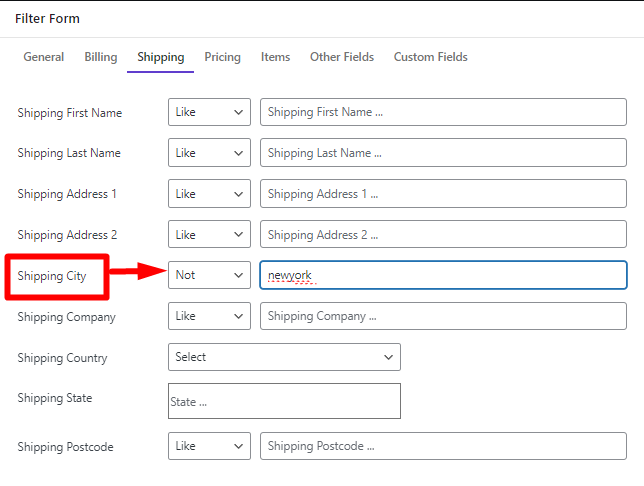Image resolution: width=644 pixels, height=486 pixels.
Task: Click the Shipping State input box
Action: coord(284,401)
